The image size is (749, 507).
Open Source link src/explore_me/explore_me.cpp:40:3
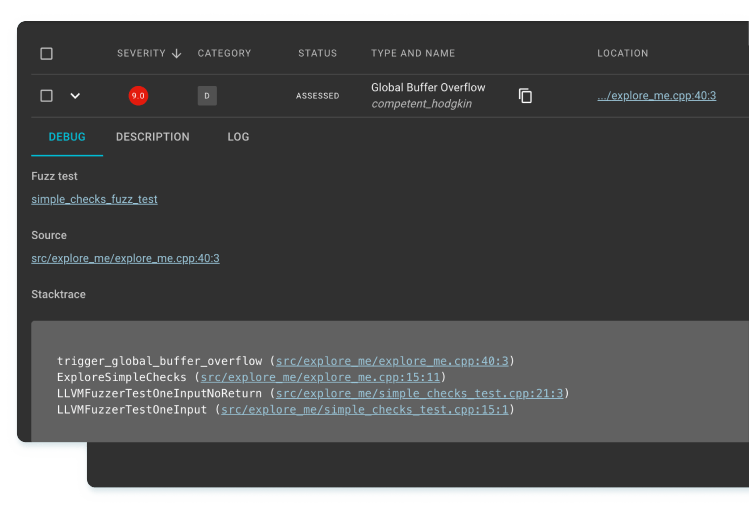(x=125, y=258)
